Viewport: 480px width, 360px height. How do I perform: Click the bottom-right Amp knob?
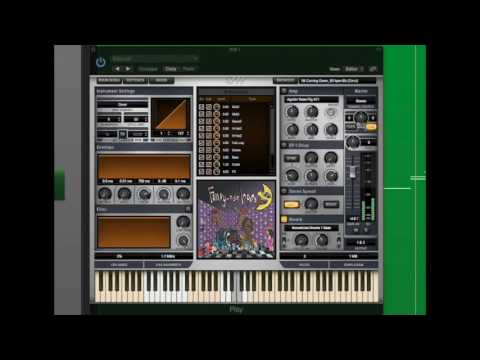coord(331,129)
